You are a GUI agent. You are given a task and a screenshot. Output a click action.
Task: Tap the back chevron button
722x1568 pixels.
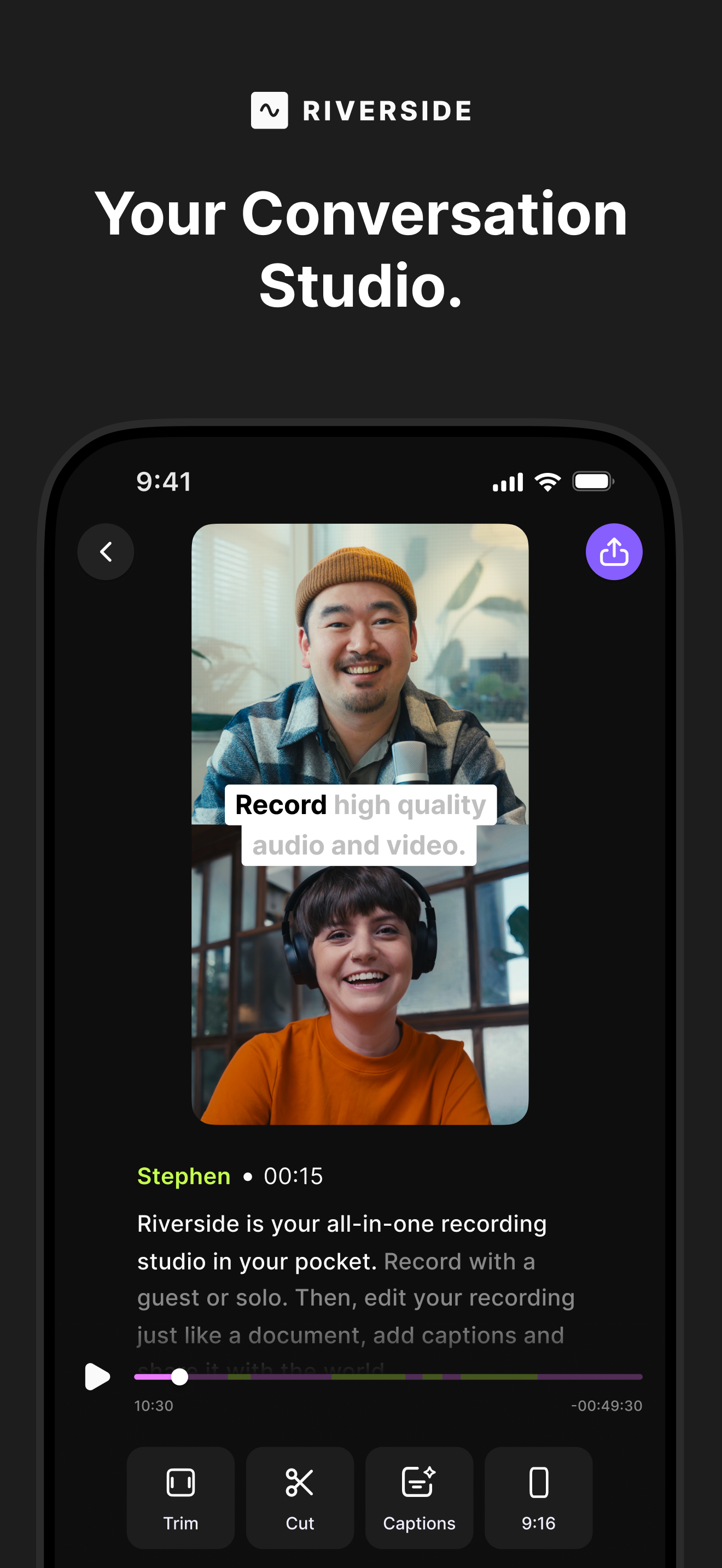pyautogui.click(x=106, y=552)
